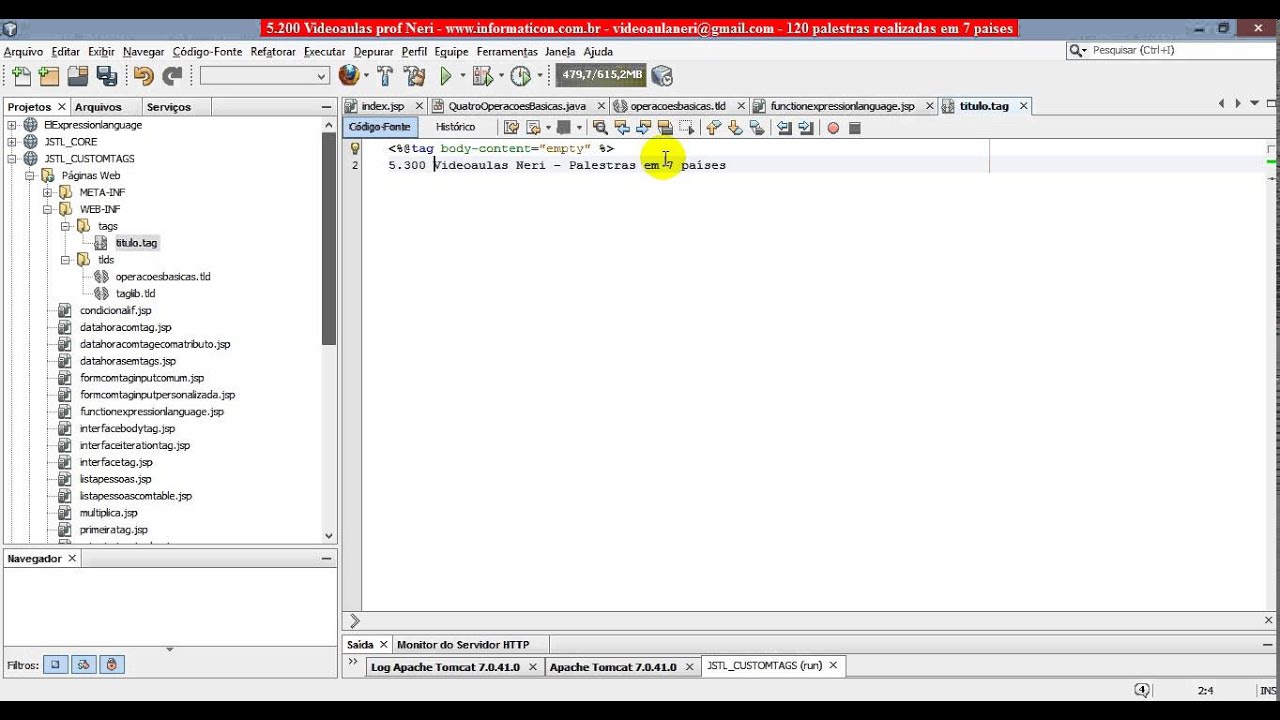Select titulo.tag in the project tree
1280x720 pixels.
[x=136, y=243]
